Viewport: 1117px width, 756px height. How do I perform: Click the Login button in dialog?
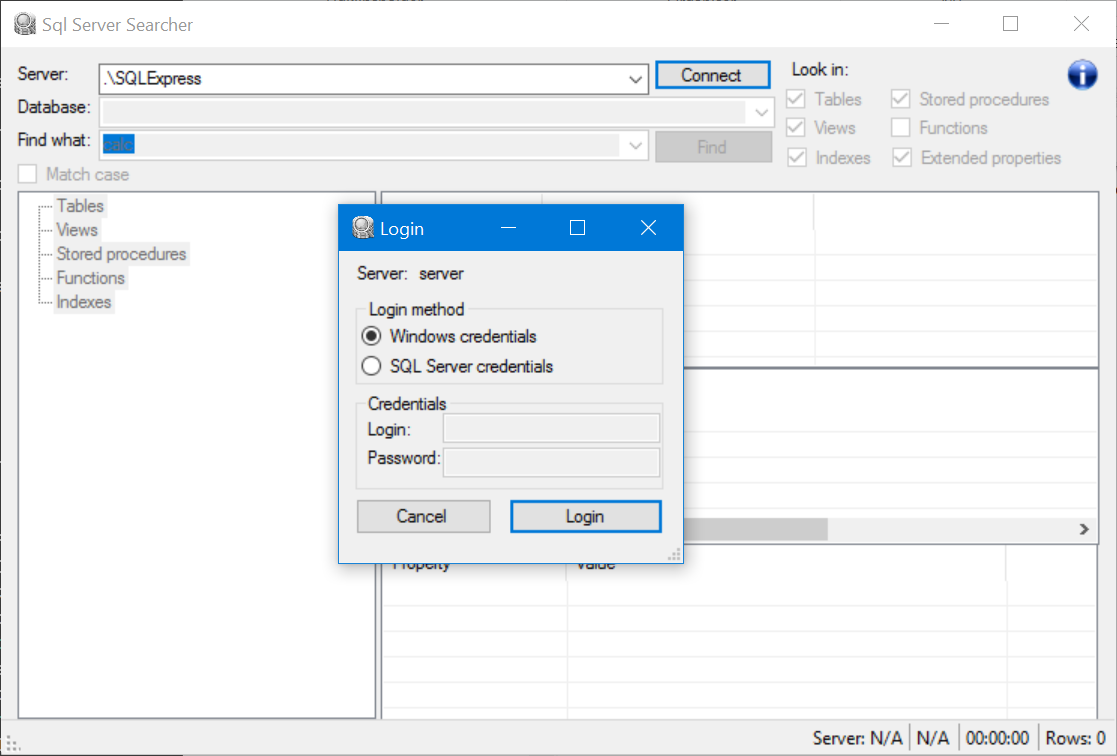(x=586, y=517)
